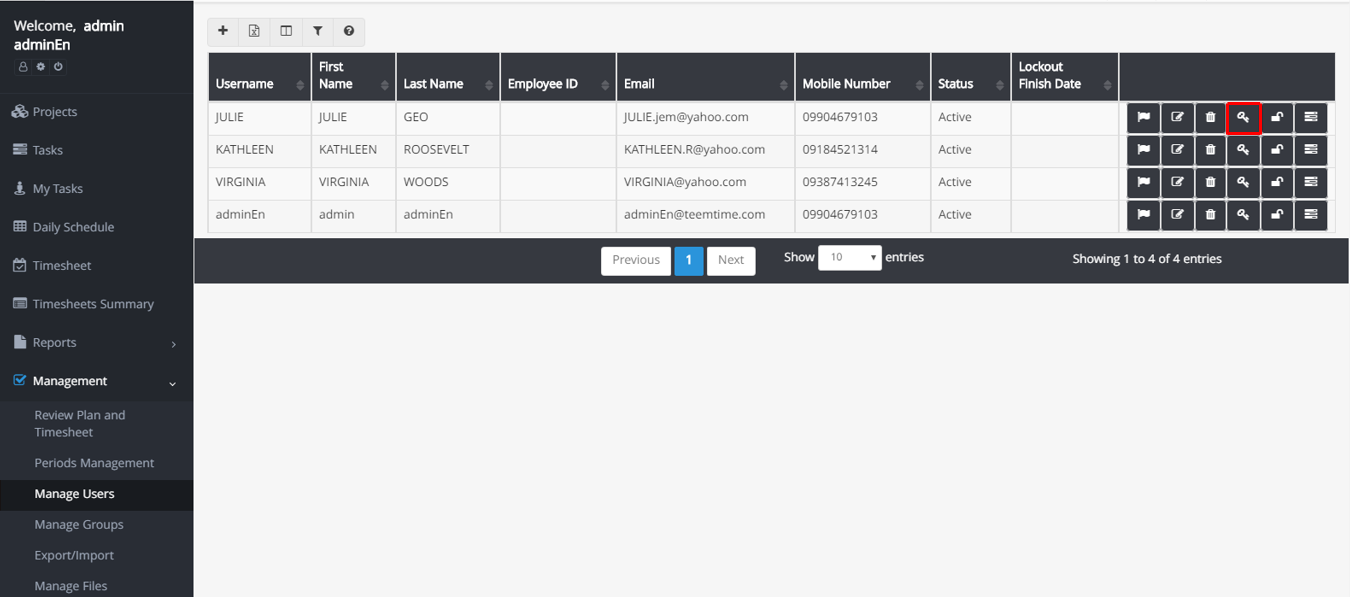This screenshot has height=597, width=1350.
Task: Open the filter icon on the toolbar
Action: point(318,31)
